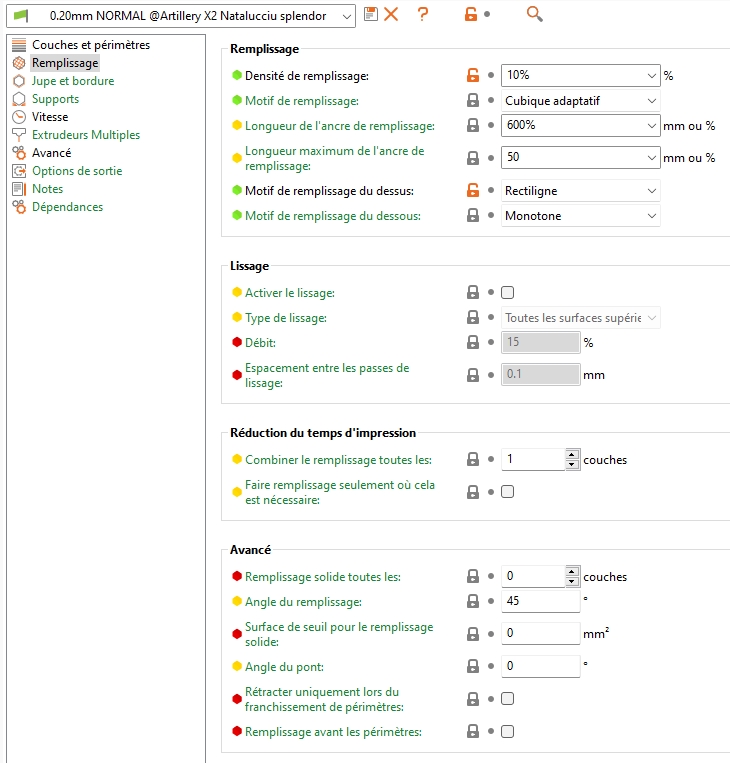Click the Angle du remplissage label
Screen dimensions: 730x763
click(x=303, y=602)
